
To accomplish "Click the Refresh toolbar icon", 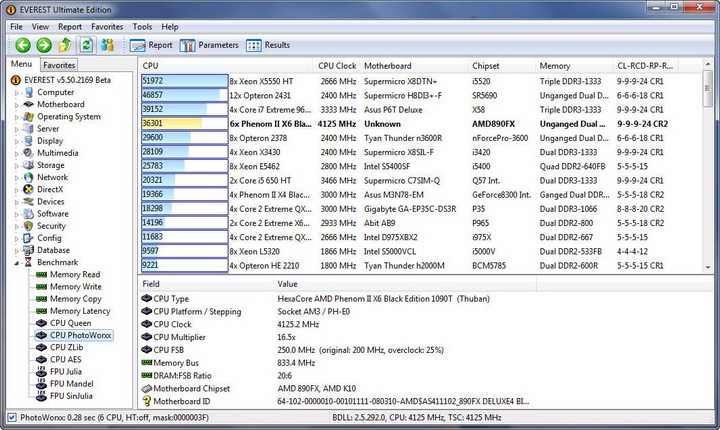I will click(x=86, y=45).
